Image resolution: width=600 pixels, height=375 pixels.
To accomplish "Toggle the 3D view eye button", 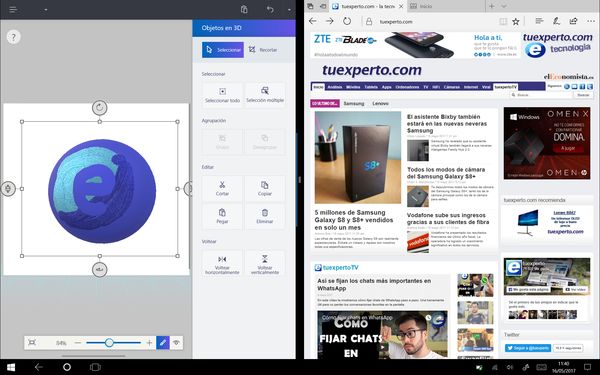I will [176, 342].
